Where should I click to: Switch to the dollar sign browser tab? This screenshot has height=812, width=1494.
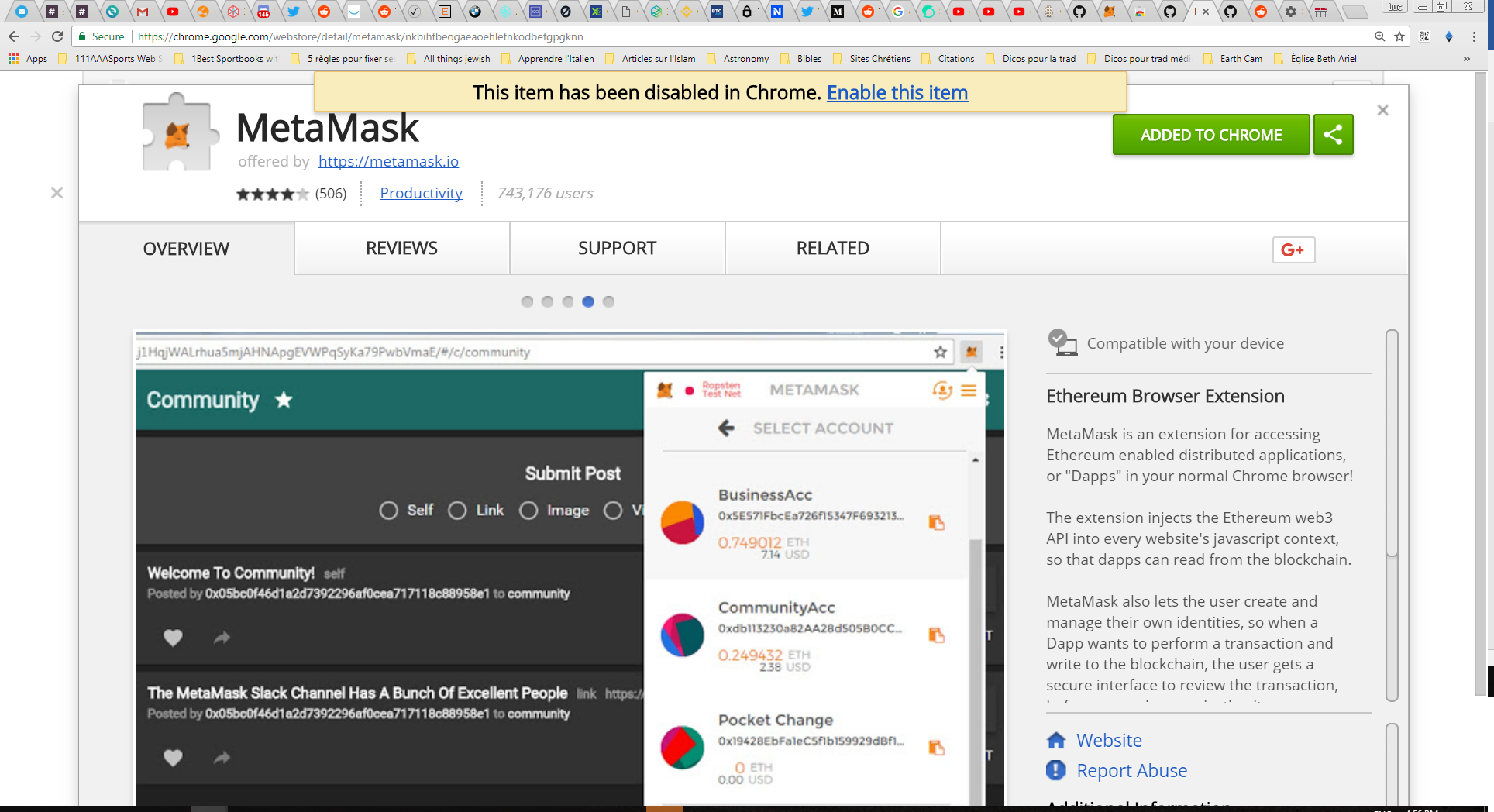point(1049,11)
